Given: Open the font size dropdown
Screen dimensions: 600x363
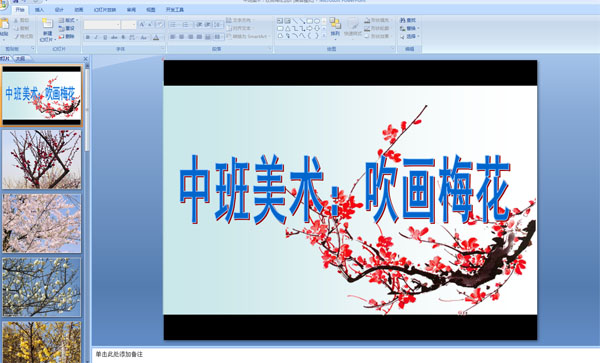Looking at the screenshot, I should pos(129,25).
